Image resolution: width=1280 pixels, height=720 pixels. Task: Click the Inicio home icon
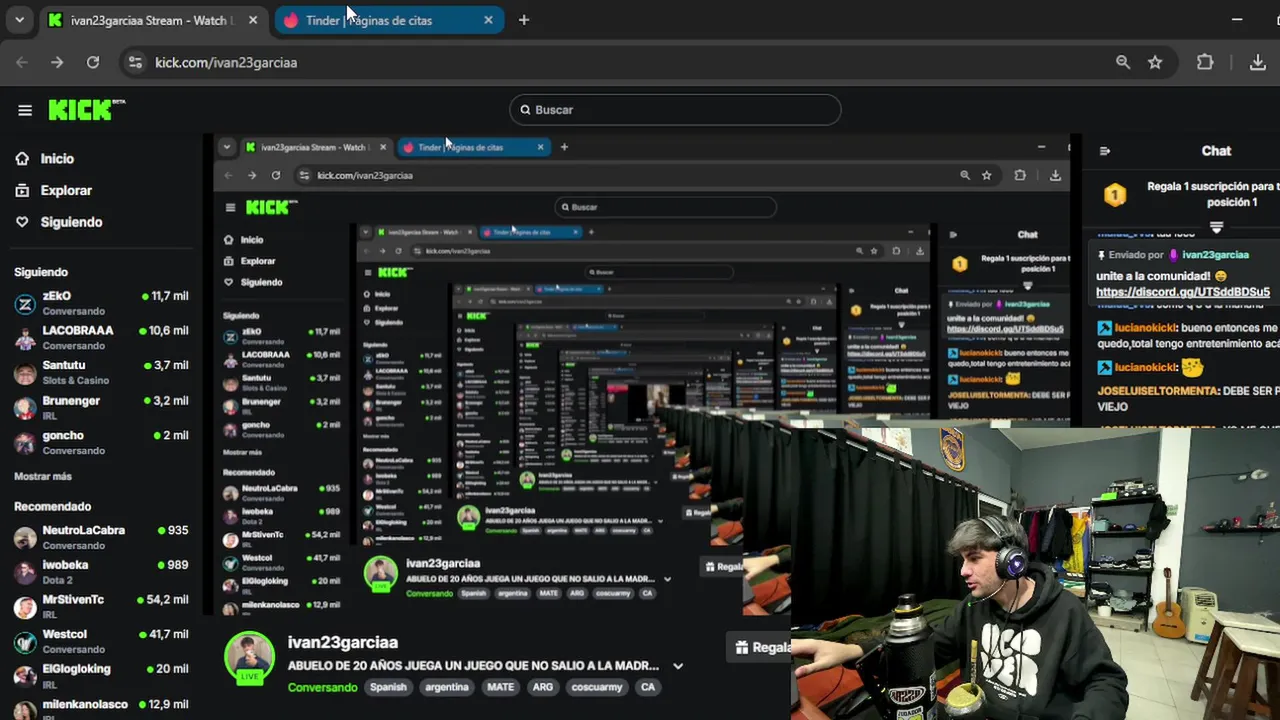pyautogui.click(x=22, y=158)
